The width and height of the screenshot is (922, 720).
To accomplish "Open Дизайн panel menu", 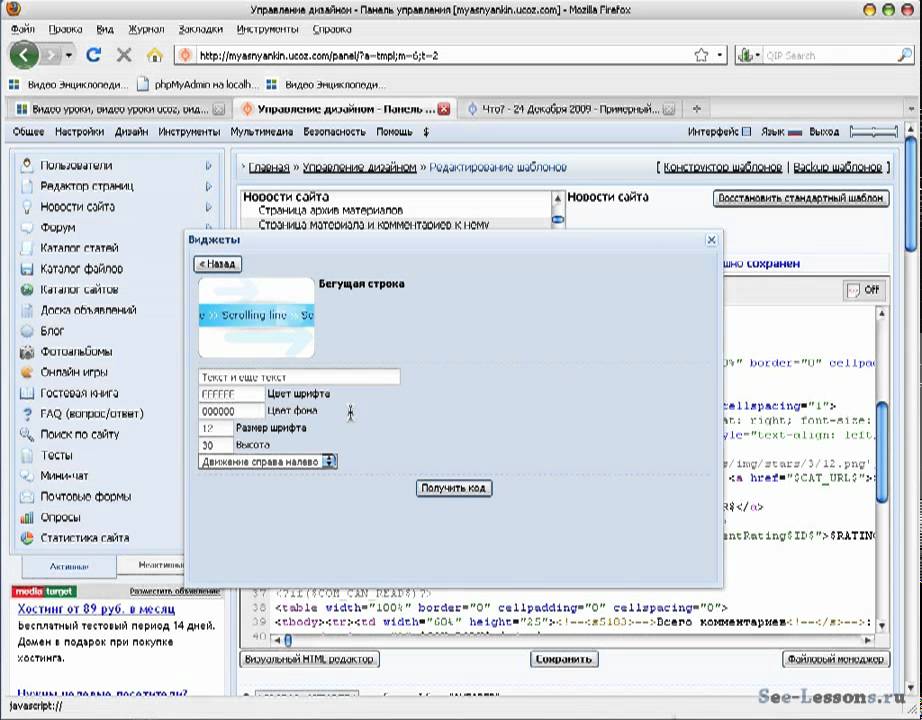I will coord(131,132).
